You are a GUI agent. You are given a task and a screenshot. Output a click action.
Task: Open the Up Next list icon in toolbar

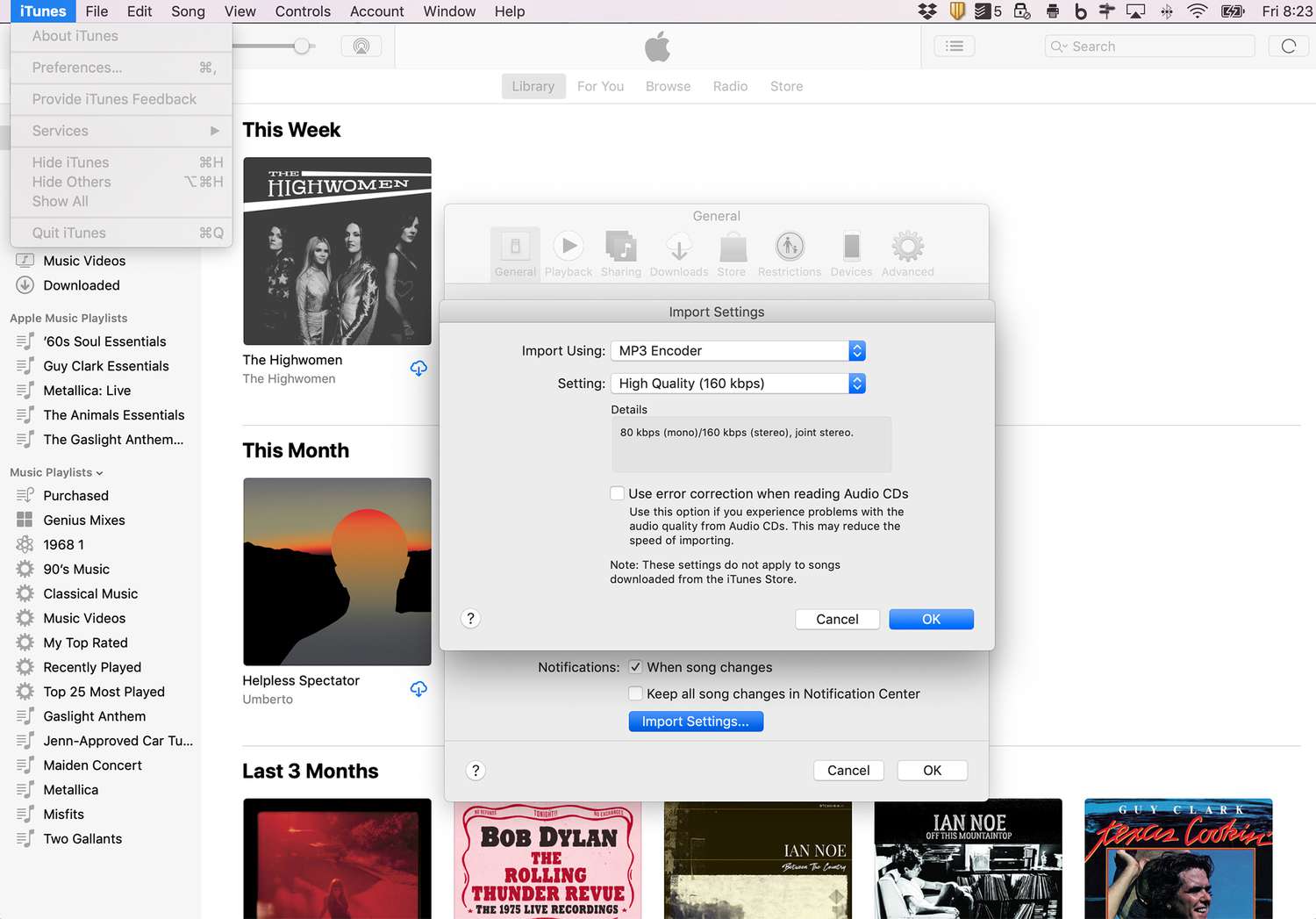(954, 46)
